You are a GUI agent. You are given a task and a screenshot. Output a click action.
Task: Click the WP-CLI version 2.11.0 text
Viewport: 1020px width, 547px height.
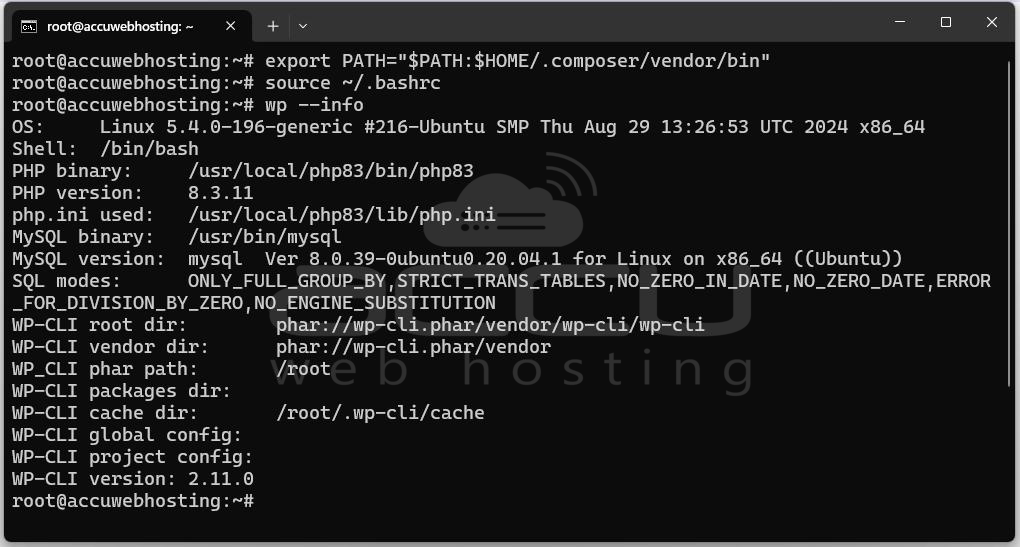pyautogui.click(x=133, y=479)
